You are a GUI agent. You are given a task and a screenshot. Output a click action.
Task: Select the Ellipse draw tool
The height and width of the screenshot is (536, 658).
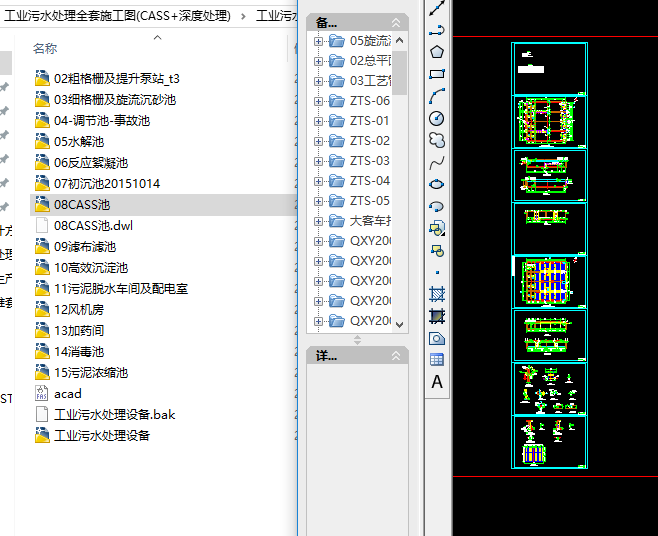(437, 184)
